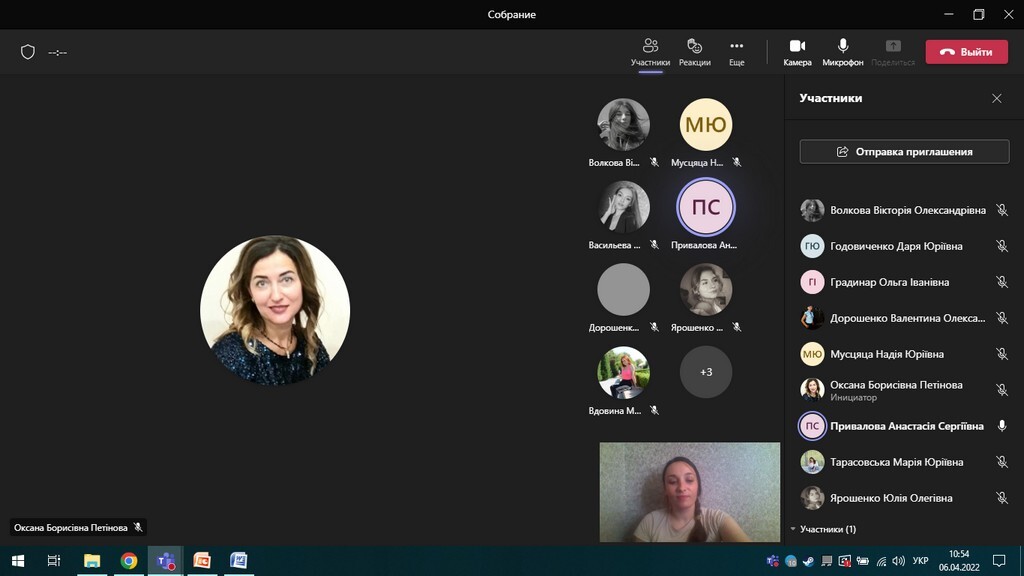
Task: Click the shield security icon
Action: coord(28,52)
